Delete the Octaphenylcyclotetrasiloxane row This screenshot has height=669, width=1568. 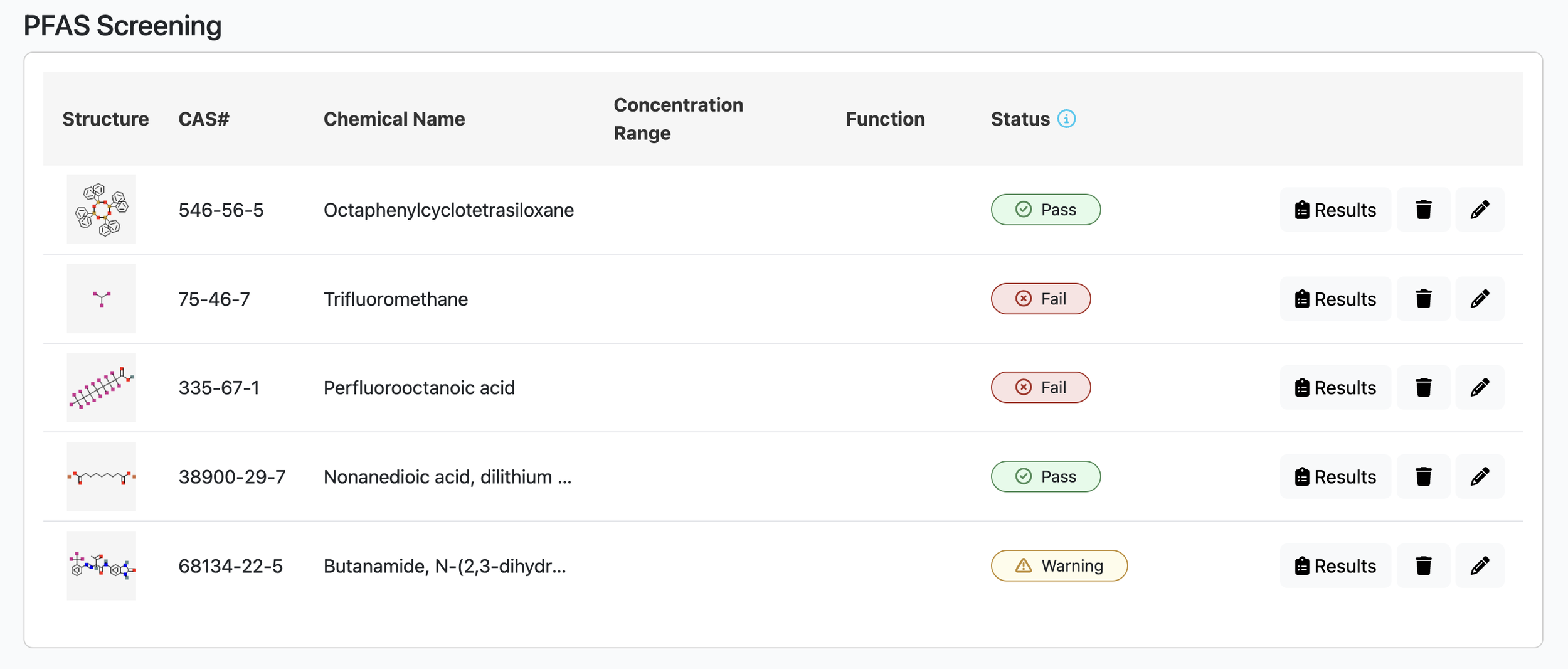pyautogui.click(x=1423, y=210)
